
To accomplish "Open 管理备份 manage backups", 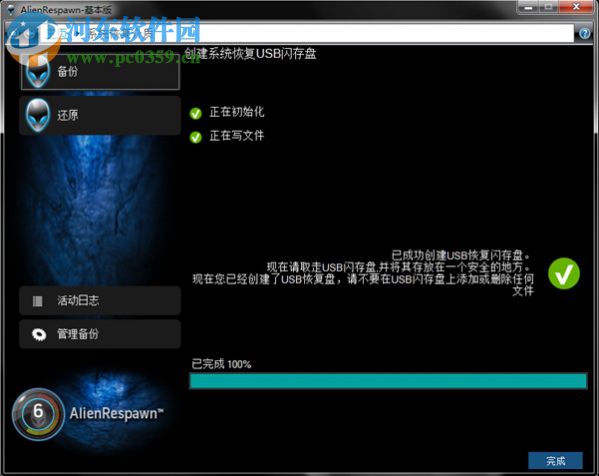I will click(x=100, y=334).
